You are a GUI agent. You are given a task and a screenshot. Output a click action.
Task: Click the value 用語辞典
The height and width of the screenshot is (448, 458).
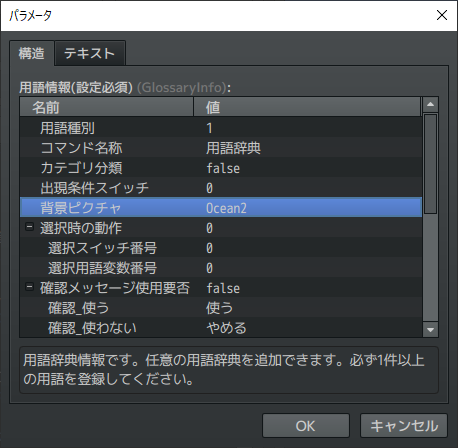pos(233,148)
